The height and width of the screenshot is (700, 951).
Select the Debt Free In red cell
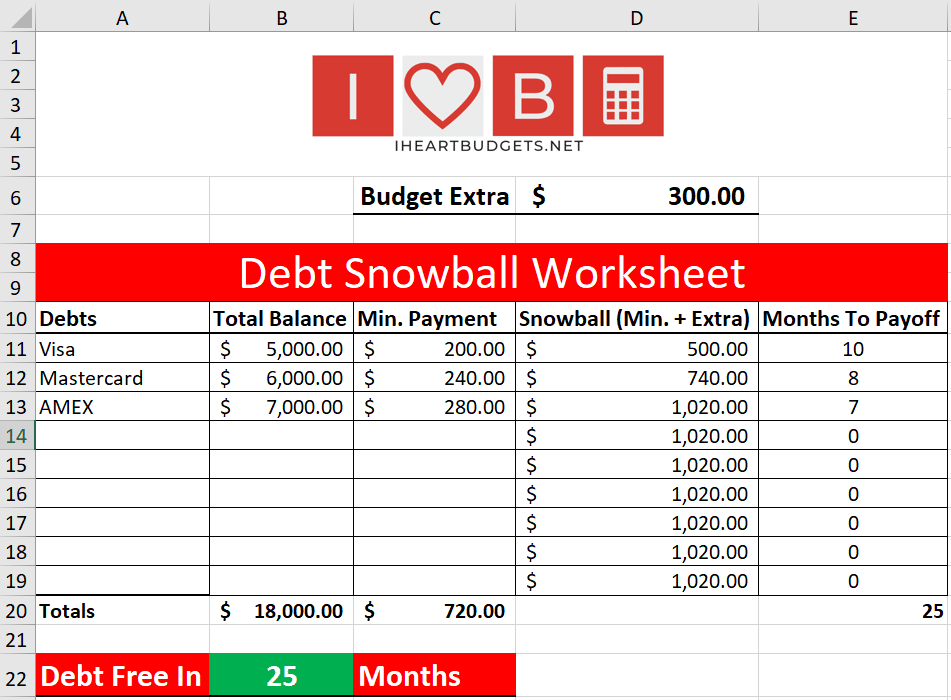coord(122,676)
